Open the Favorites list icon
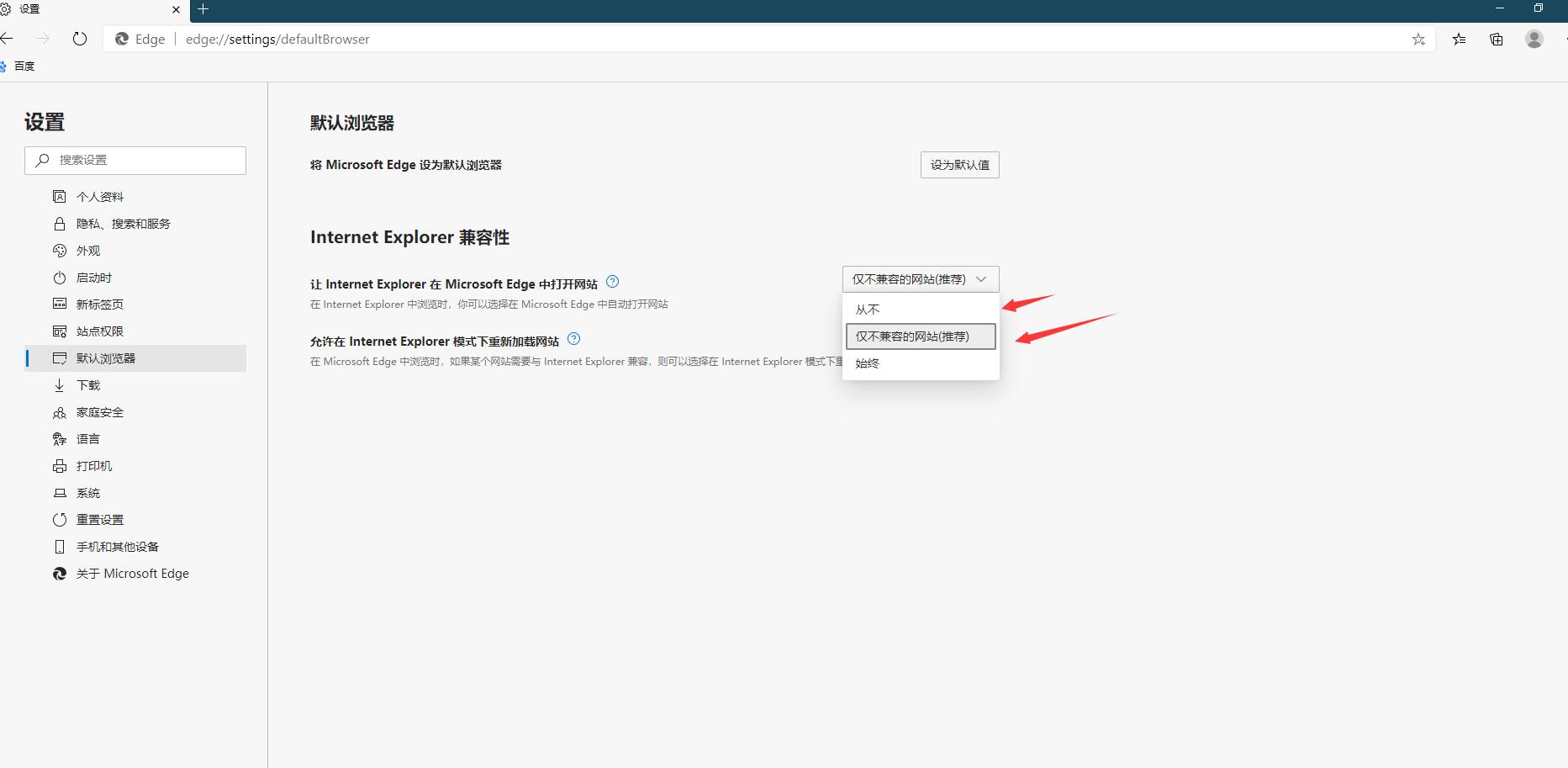Image resolution: width=1568 pixels, height=768 pixels. click(x=1459, y=39)
